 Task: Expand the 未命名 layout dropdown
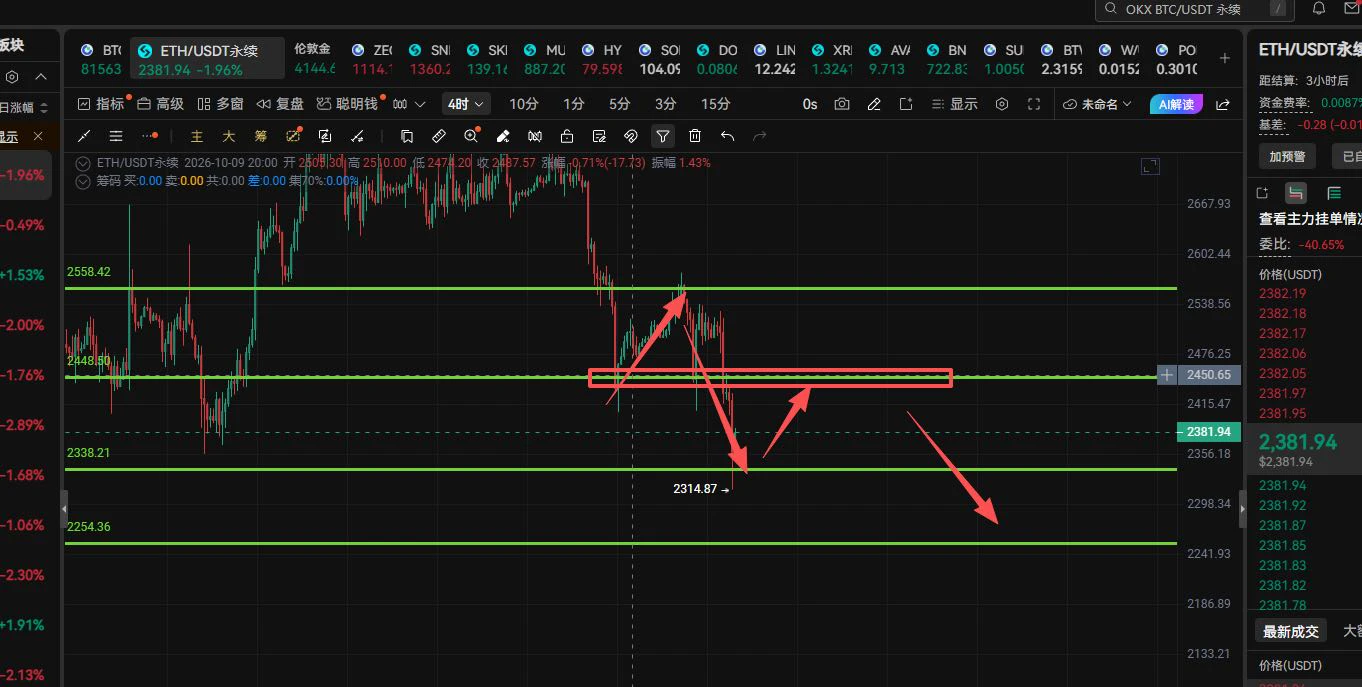pos(1098,104)
